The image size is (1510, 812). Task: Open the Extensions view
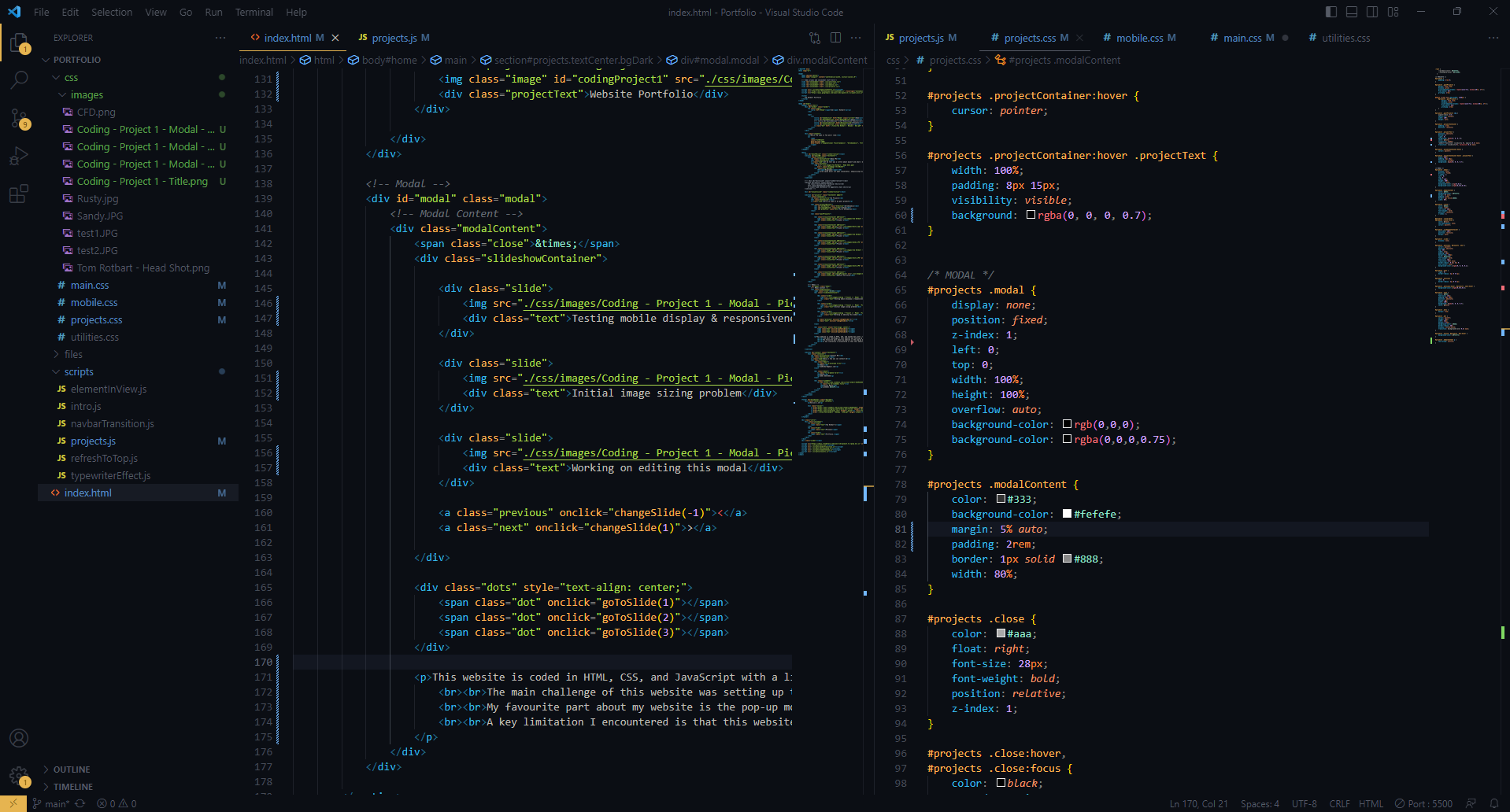[x=19, y=194]
